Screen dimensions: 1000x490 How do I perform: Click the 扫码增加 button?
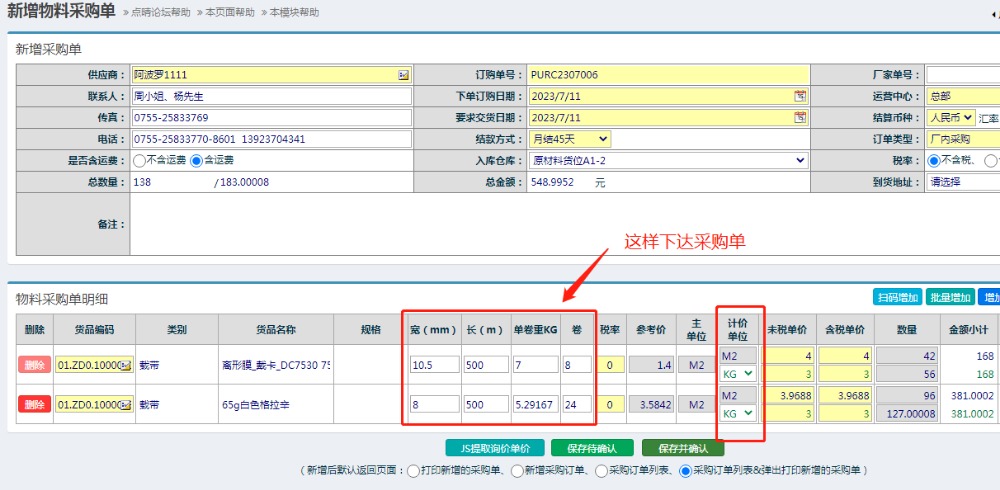(897, 297)
